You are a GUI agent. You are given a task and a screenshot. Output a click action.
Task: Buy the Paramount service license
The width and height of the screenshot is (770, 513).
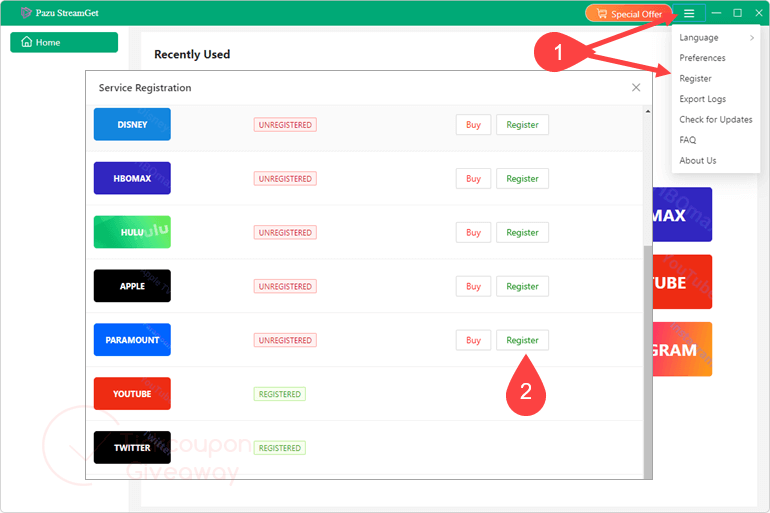[x=473, y=340]
